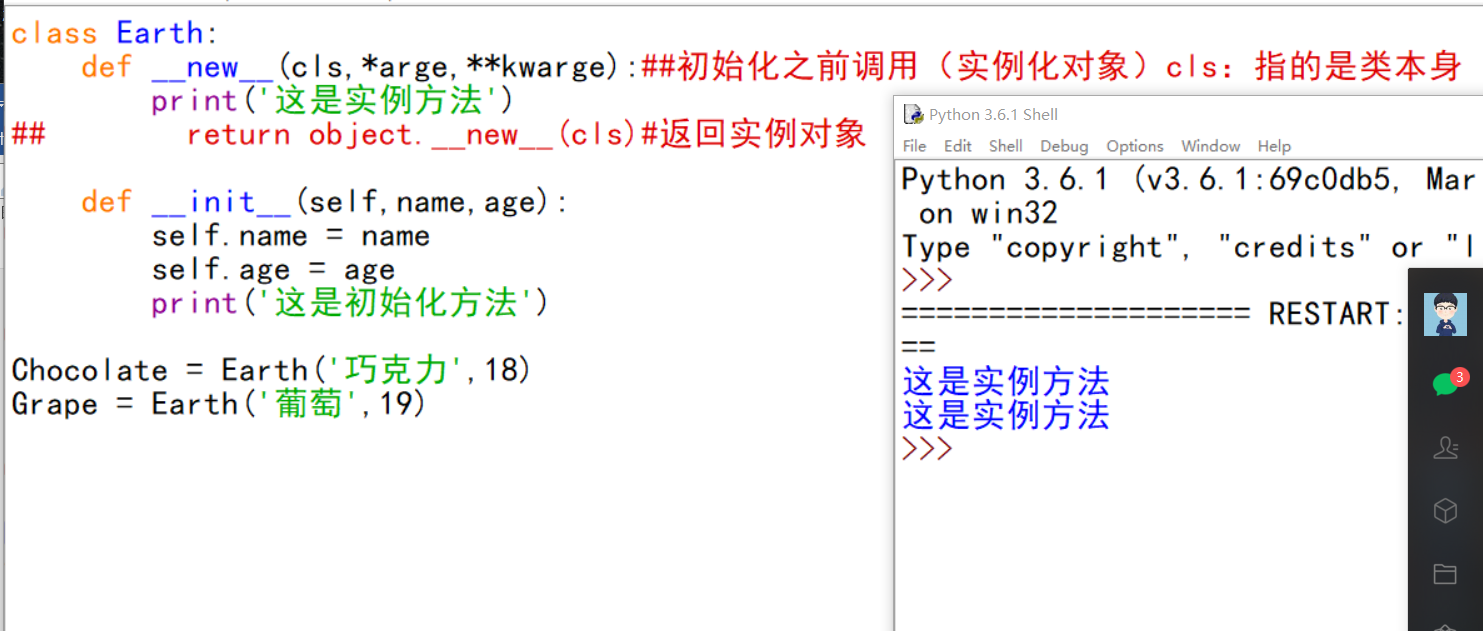Open the Options menu
The width and height of the screenshot is (1483, 631).
coord(1134,146)
